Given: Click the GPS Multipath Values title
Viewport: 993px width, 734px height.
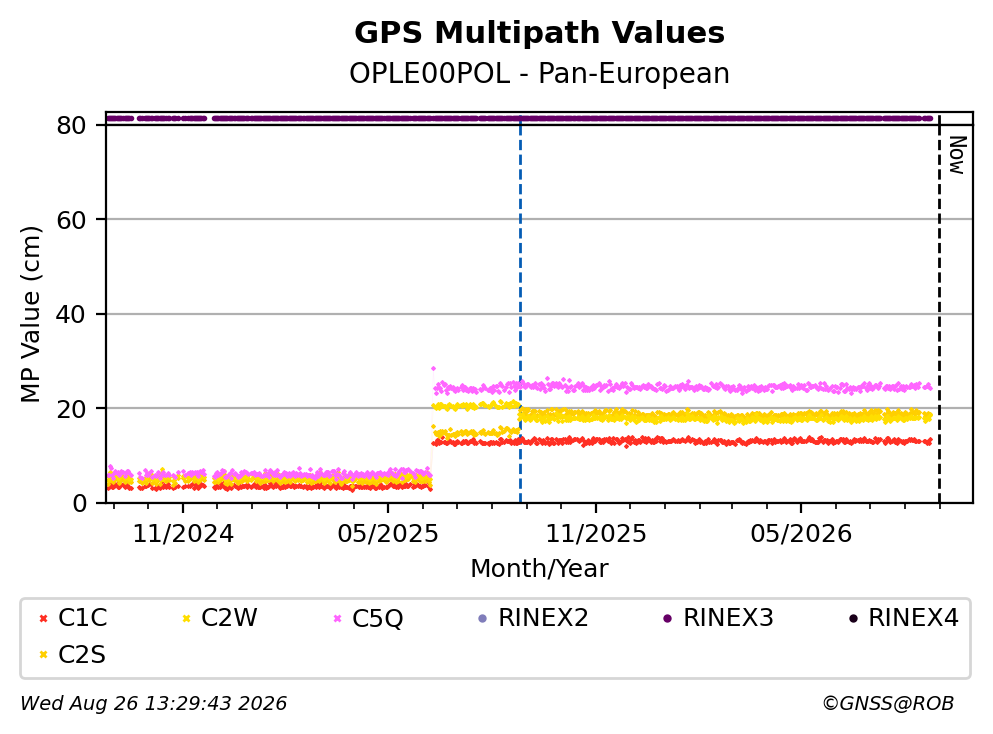Looking at the screenshot, I should point(540,33).
